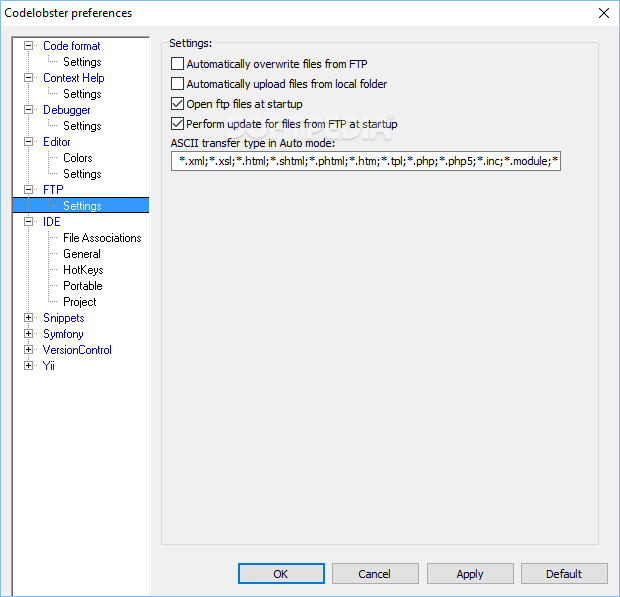Select the Editor category
This screenshot has width=620, height=597.
57,142
